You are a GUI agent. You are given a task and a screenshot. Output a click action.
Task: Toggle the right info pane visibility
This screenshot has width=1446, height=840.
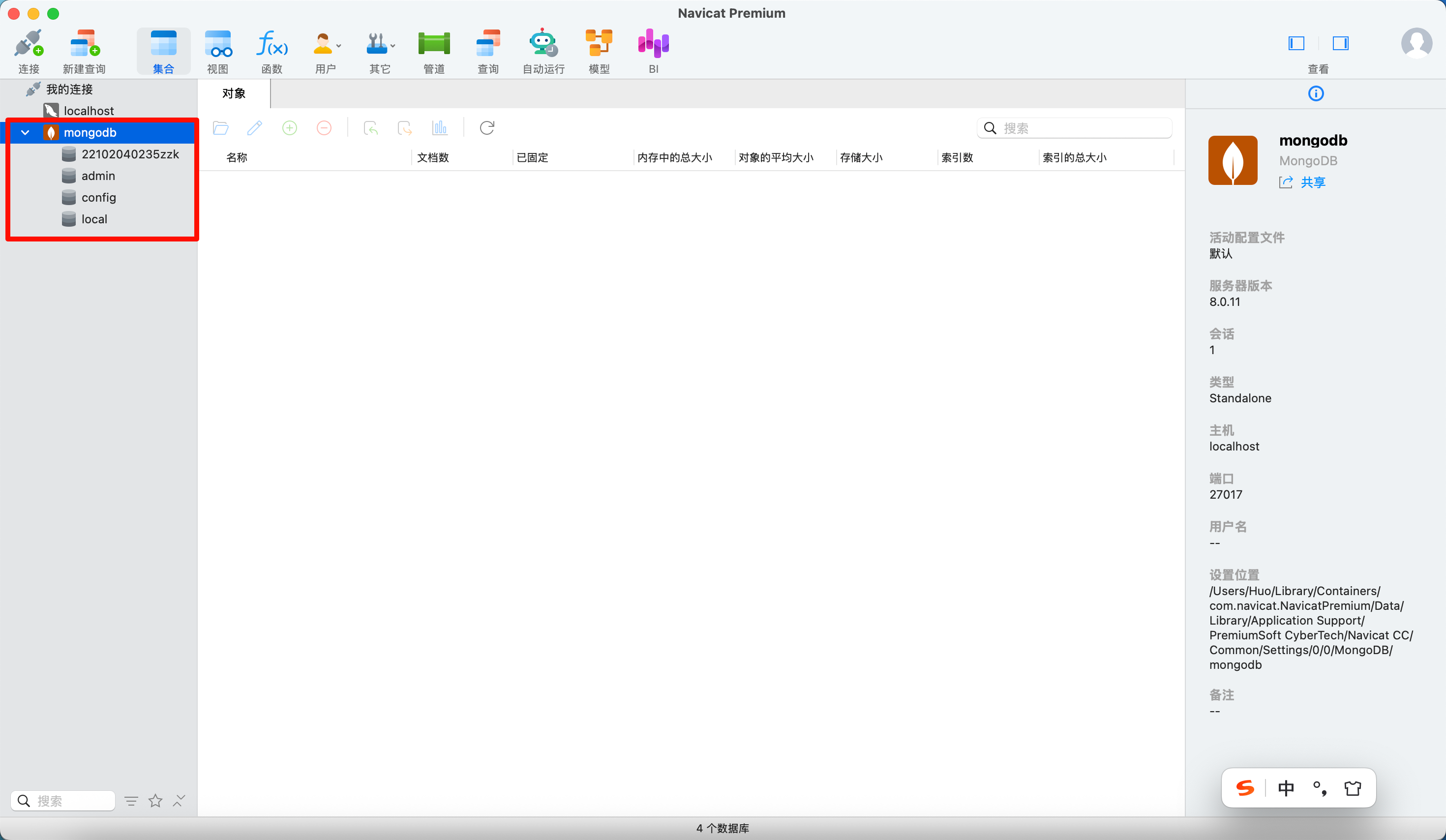(x=1340, y=44)
